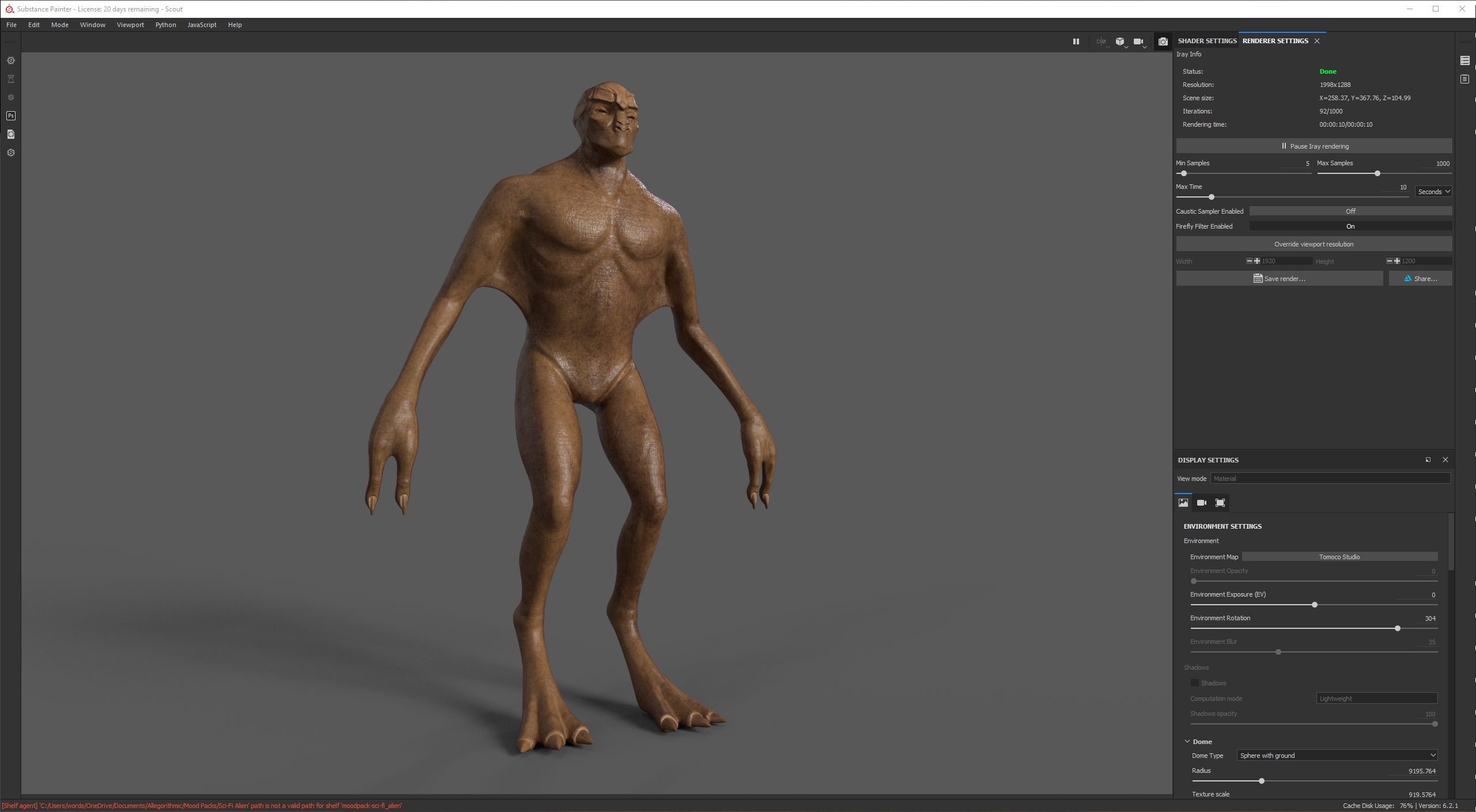Open the JavaScript menu
Viewport: 1476px width, 812px height.
[x=202, y=25]
